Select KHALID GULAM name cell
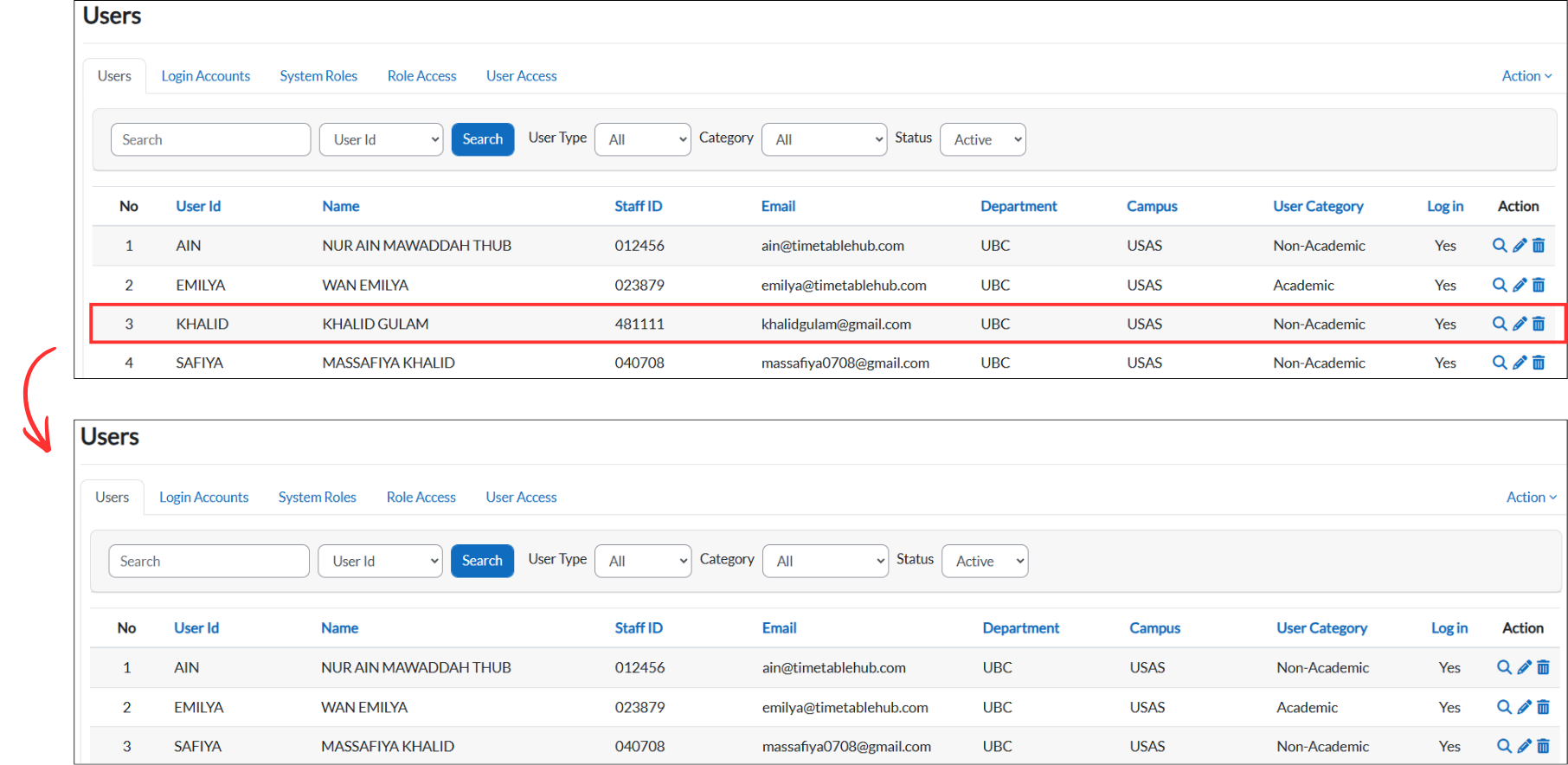 pyautogui.click(x=376, y=324)
